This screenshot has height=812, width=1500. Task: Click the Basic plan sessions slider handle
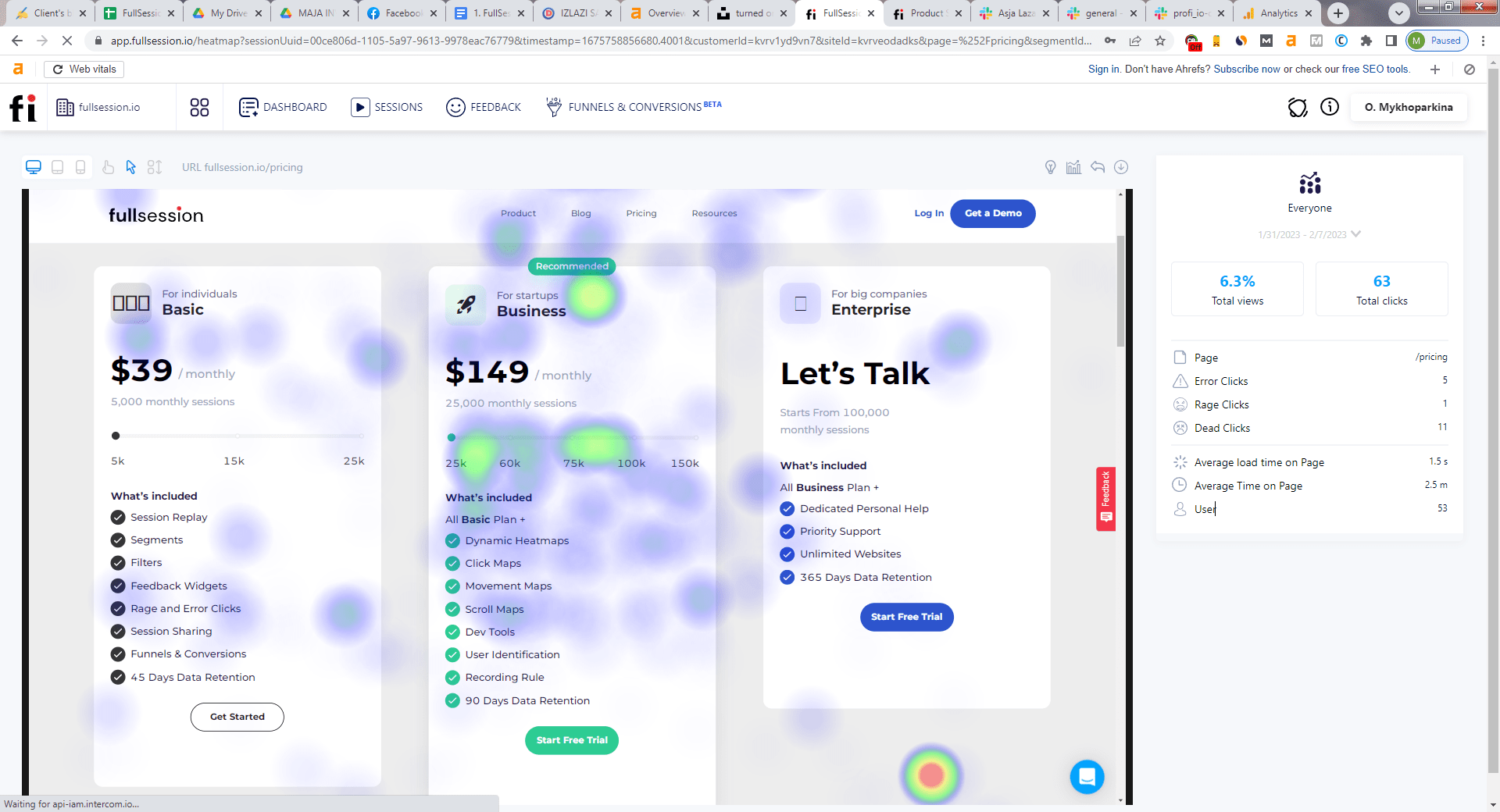pos(116,436)
